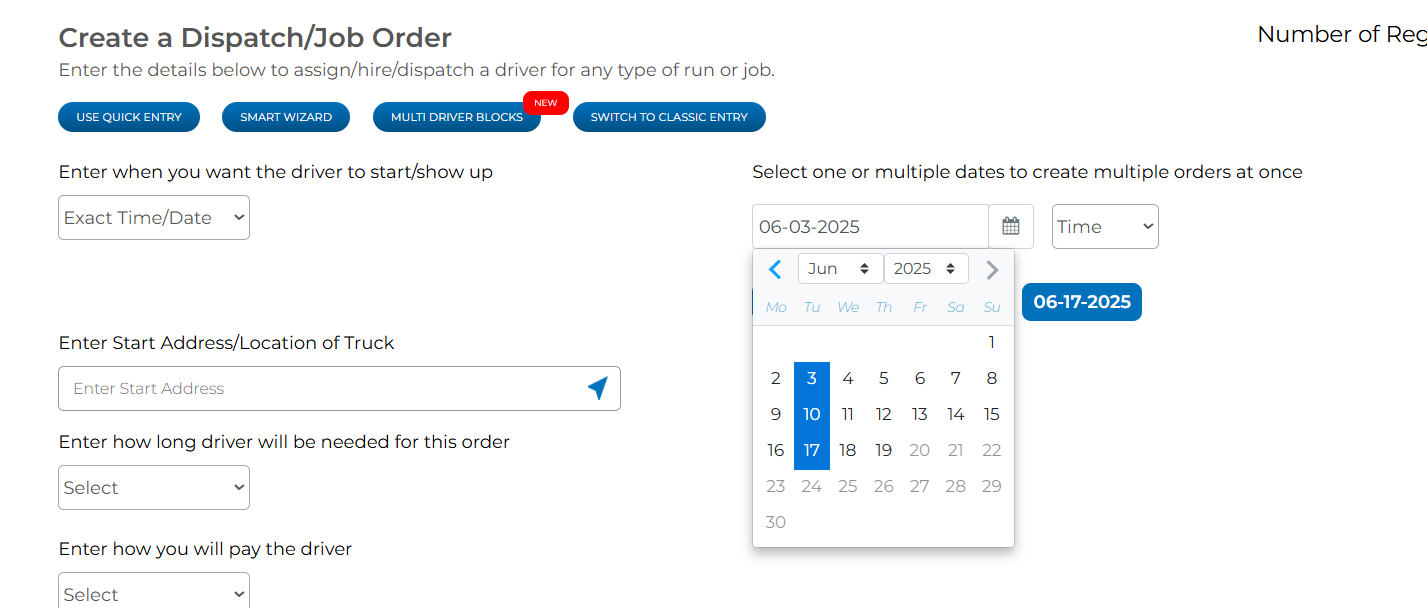Open the Exact Time/Date dropdown
Image resolution: width=1427 pixels, height=608 pixels.
pyautogui.click(x=154, y=217)
